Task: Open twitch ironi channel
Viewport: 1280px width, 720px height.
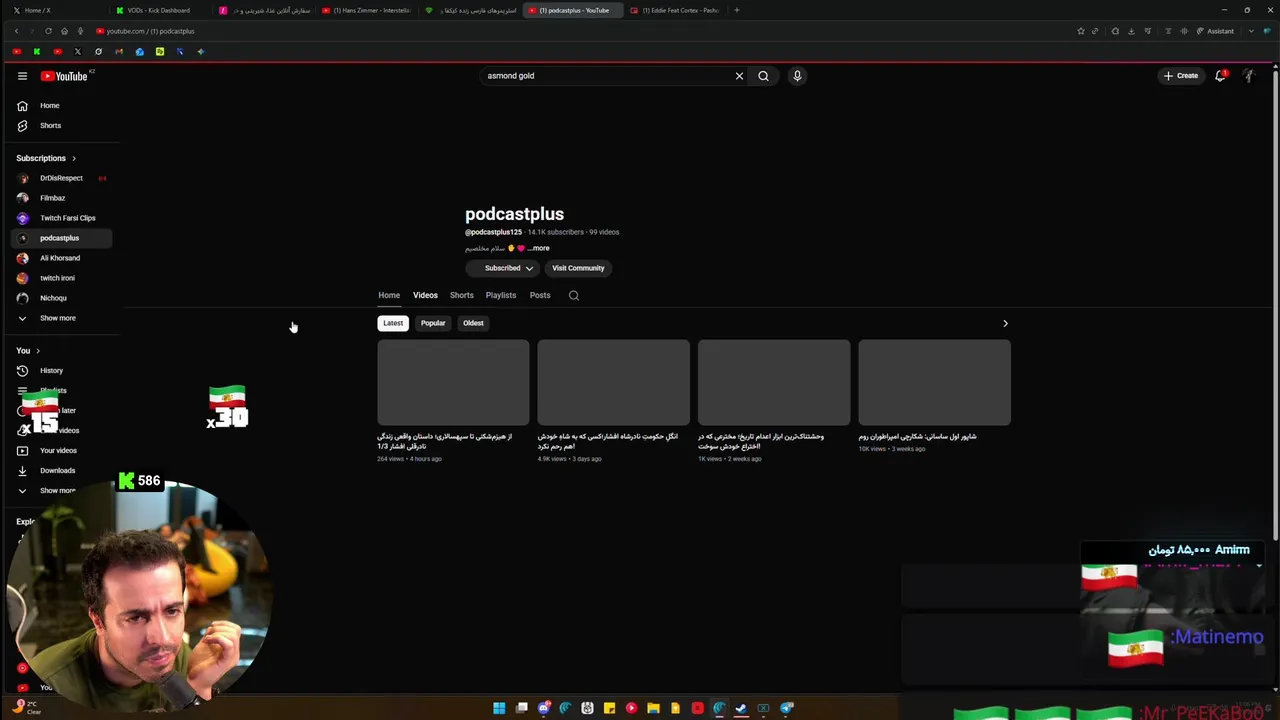Action: pos(61,278)
